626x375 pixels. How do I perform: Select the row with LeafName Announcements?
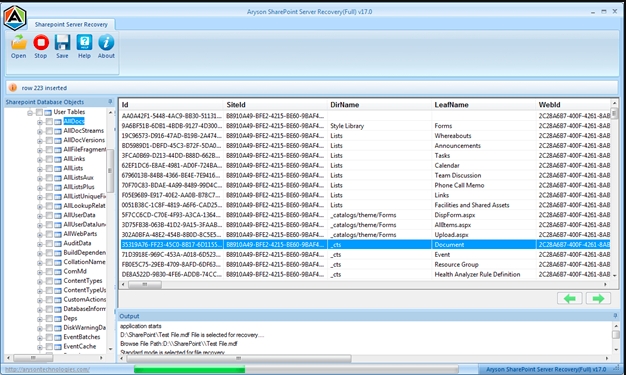pos(365,146)
